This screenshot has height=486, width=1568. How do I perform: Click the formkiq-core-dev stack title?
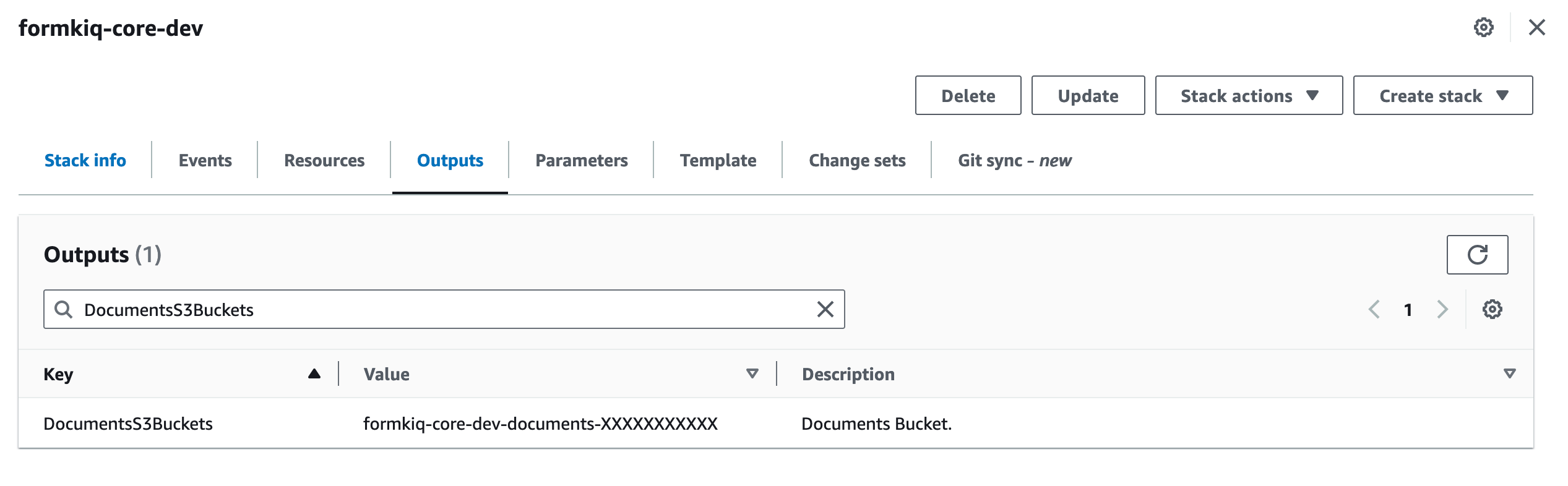[x=111, y=28]
